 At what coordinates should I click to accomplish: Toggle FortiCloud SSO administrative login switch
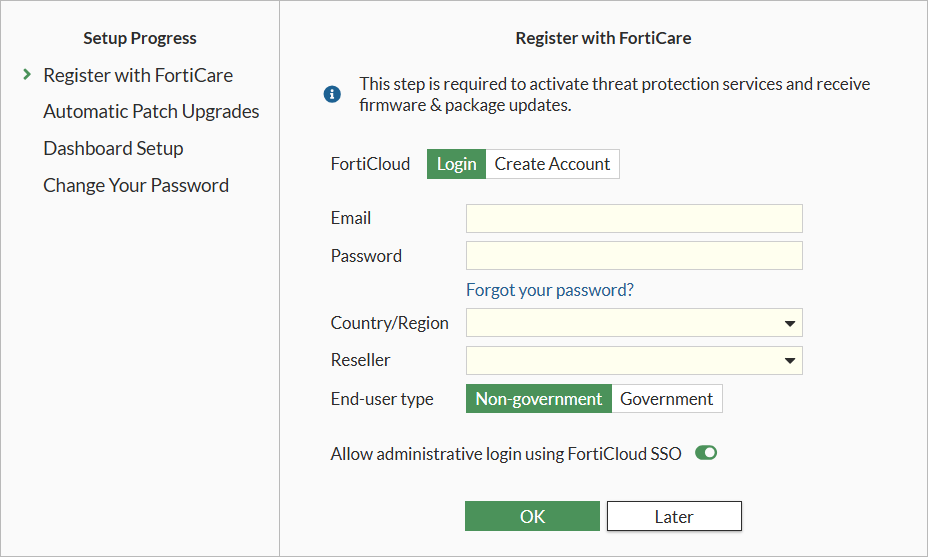coord(706,453)
